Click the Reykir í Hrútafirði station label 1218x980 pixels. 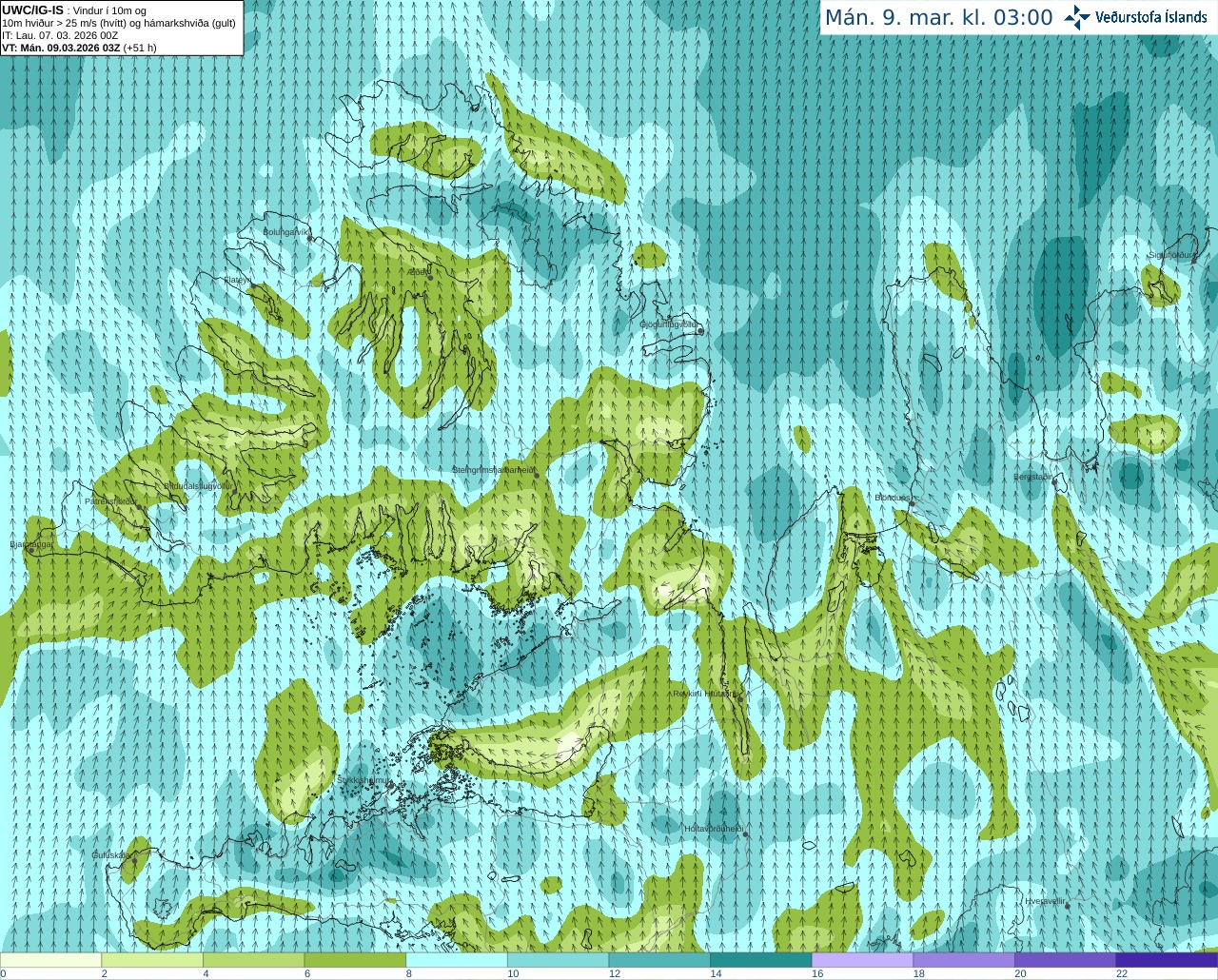coord(705,694)
